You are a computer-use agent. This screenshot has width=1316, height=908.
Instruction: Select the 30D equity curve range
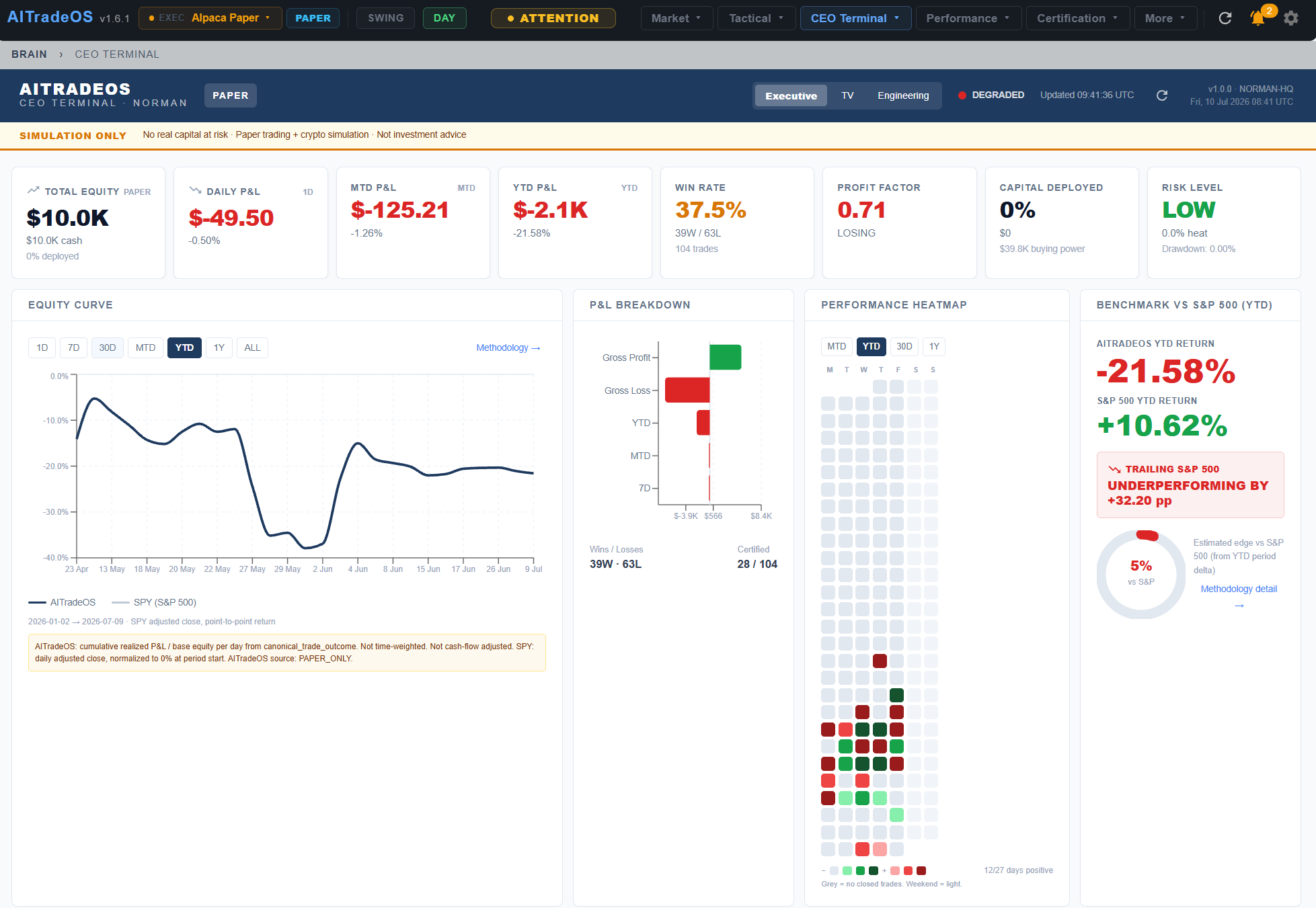coord(108,347)
